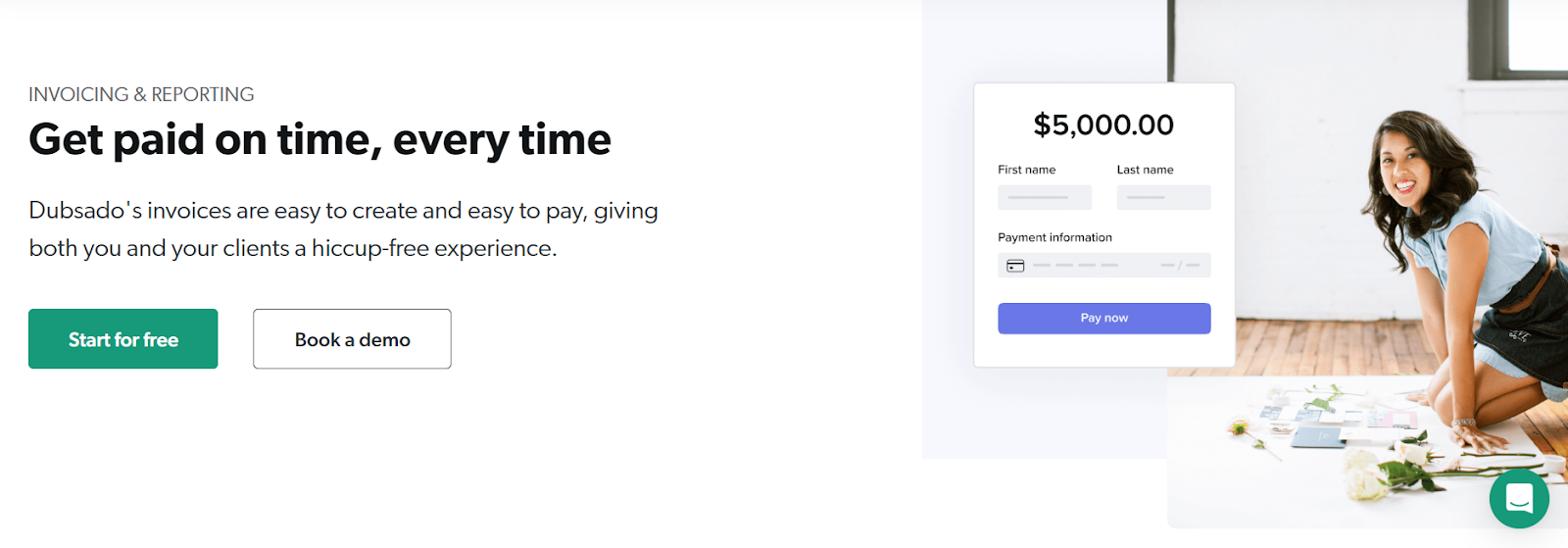Click the INVOICING & REPORTING label
Screen dimensions: 1568x548
click(141, 94)
